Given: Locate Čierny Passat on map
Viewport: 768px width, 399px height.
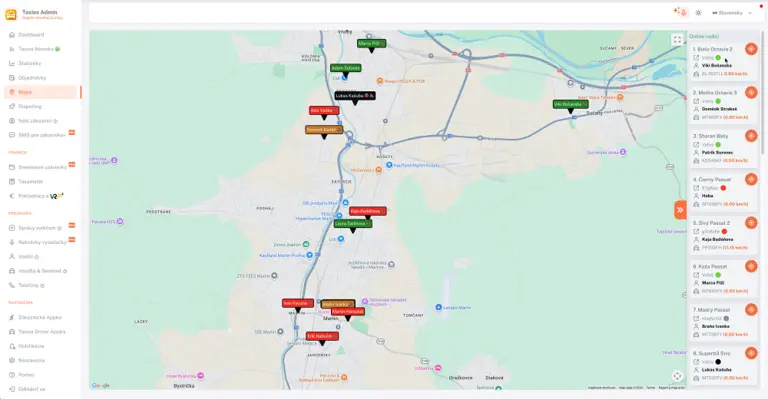Looking at the screenshot, I should point(751,179).
